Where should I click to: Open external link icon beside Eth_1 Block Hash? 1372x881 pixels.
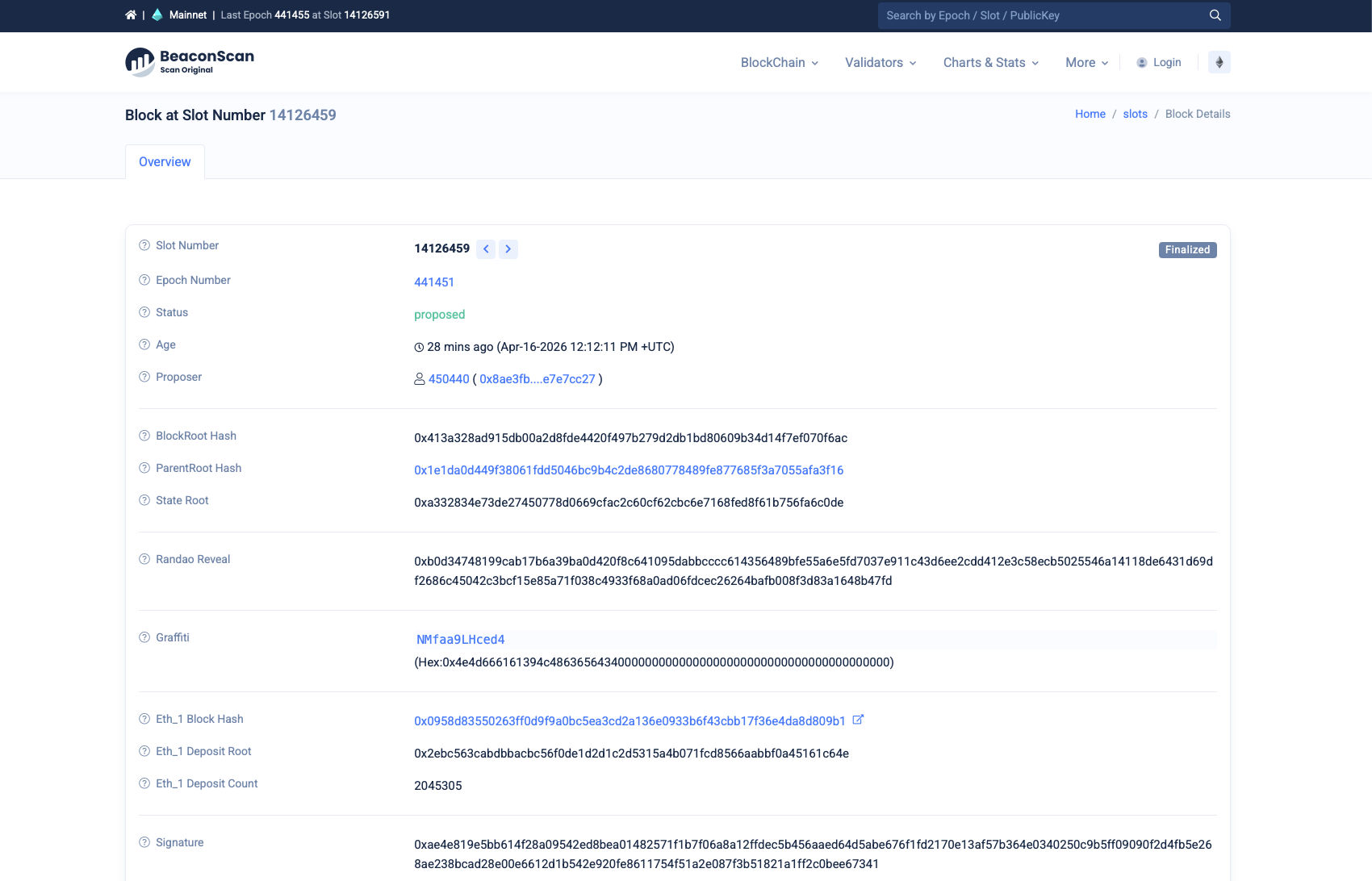pyautogui.click(x=858, y=720)
